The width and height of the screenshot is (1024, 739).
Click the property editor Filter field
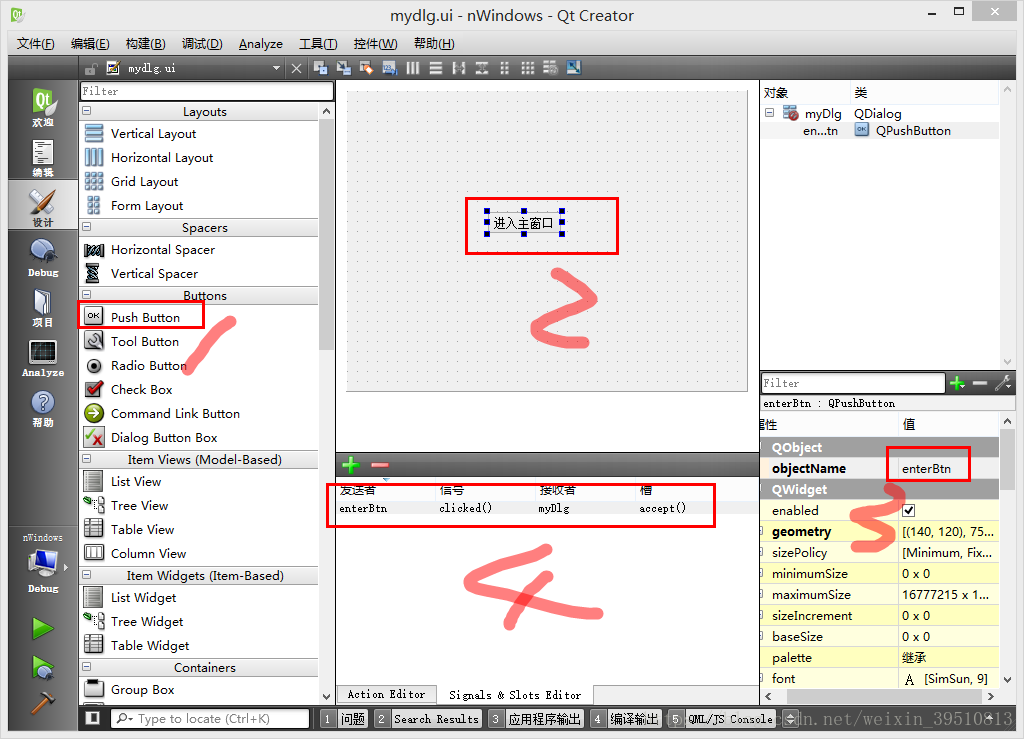coord(853,383)
